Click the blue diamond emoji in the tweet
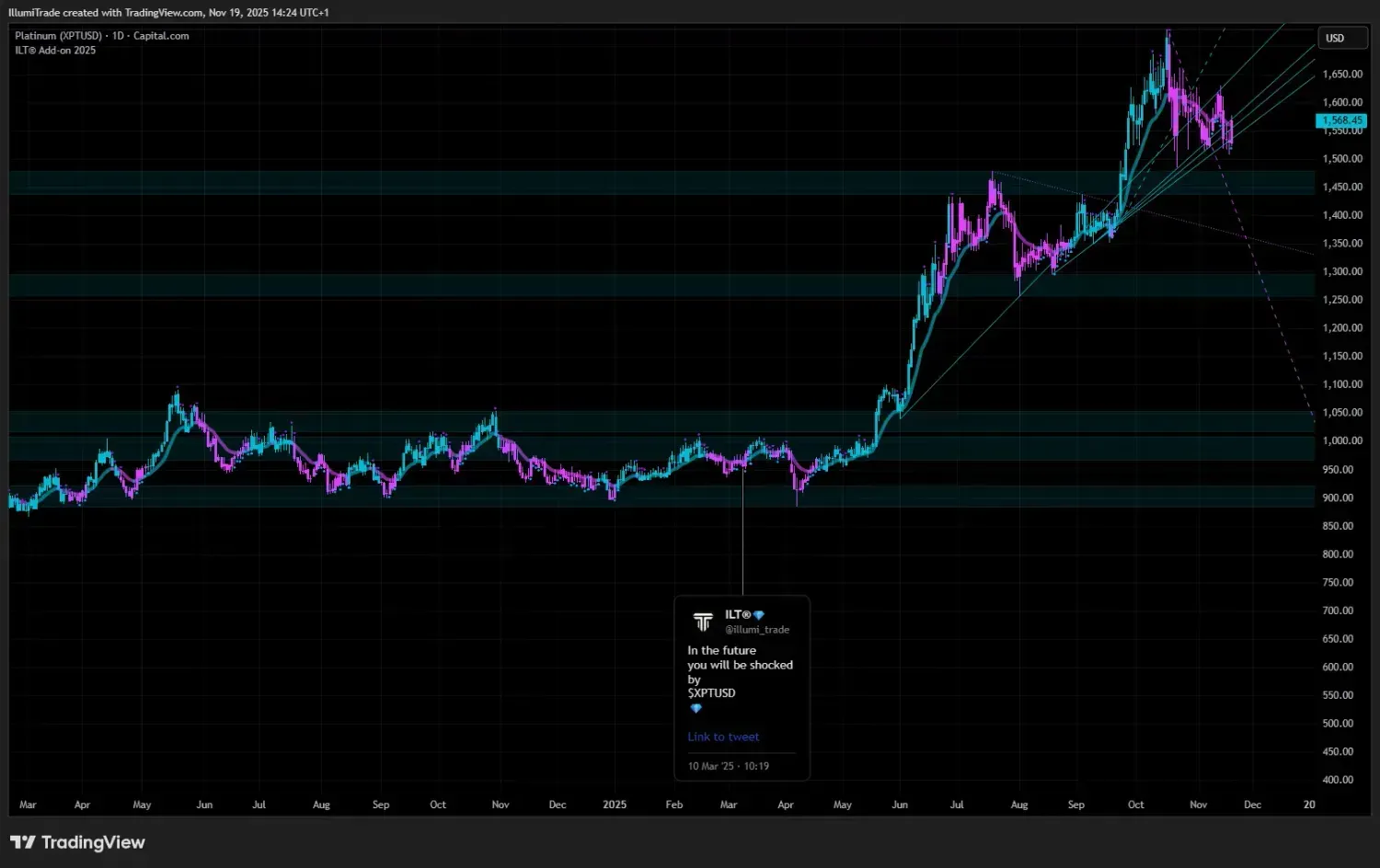 (696, 709)
